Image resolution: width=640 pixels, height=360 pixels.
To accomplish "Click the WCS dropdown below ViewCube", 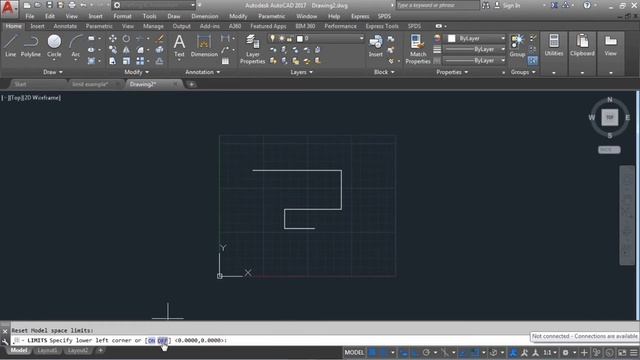I will 609,150.
